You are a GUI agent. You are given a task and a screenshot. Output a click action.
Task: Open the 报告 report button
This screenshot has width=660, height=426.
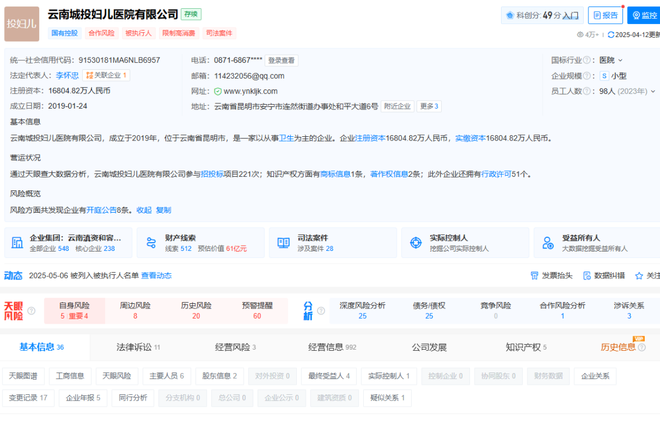coord(605,15)
